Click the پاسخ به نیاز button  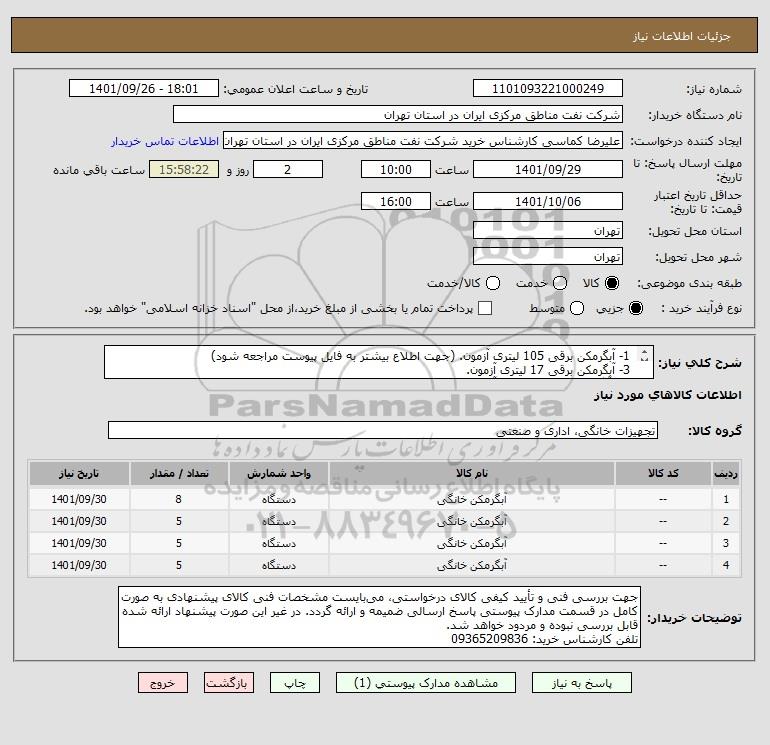(x=581, y=683)
